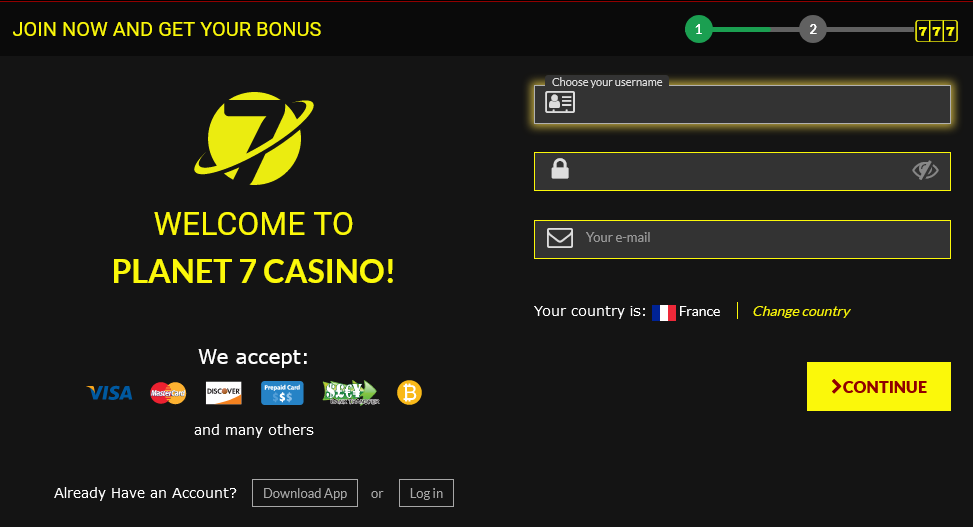Click the Prepaid Card icon
This screenshot has width=973, height=527.
(282, 393)
